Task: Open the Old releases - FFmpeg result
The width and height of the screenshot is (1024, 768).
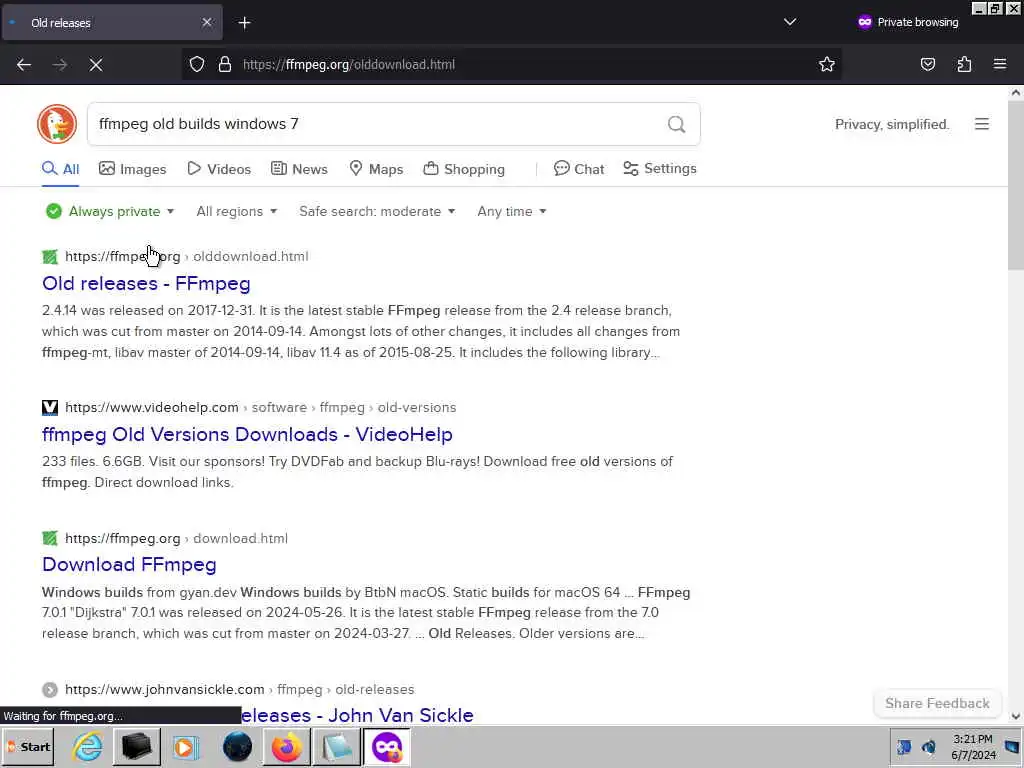Action: 146,283
